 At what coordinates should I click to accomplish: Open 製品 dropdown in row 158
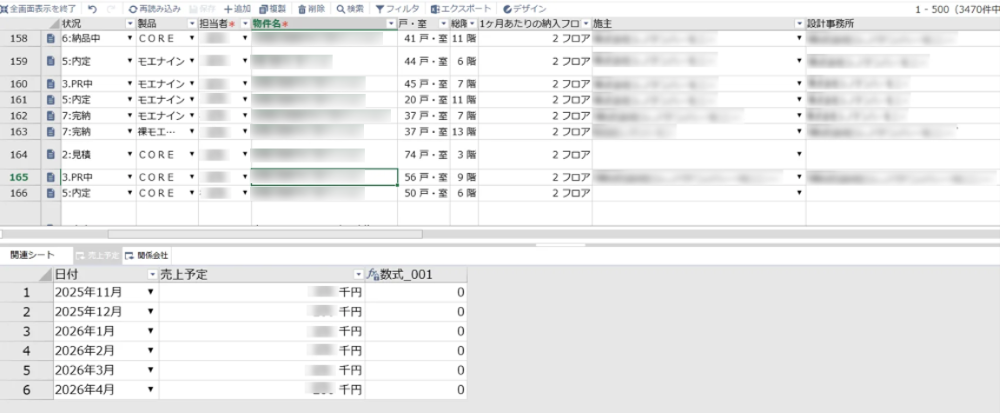(191, 38)
